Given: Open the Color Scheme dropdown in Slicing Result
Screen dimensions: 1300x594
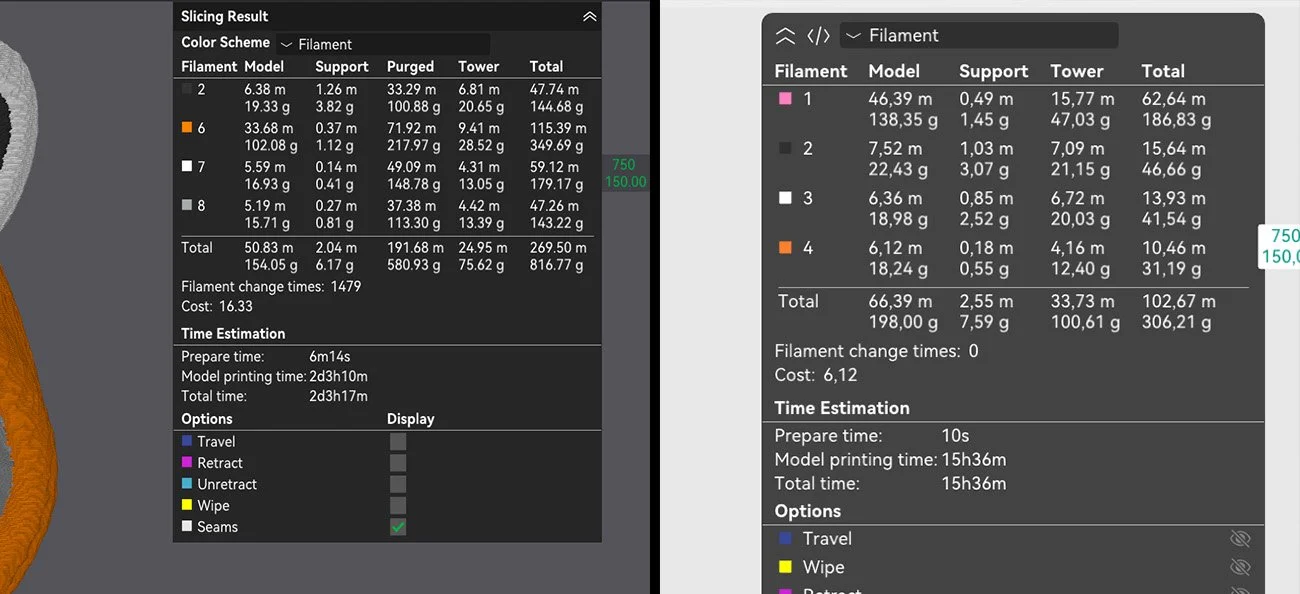Looking at the screenshot, I should click(x=383, y=44).
